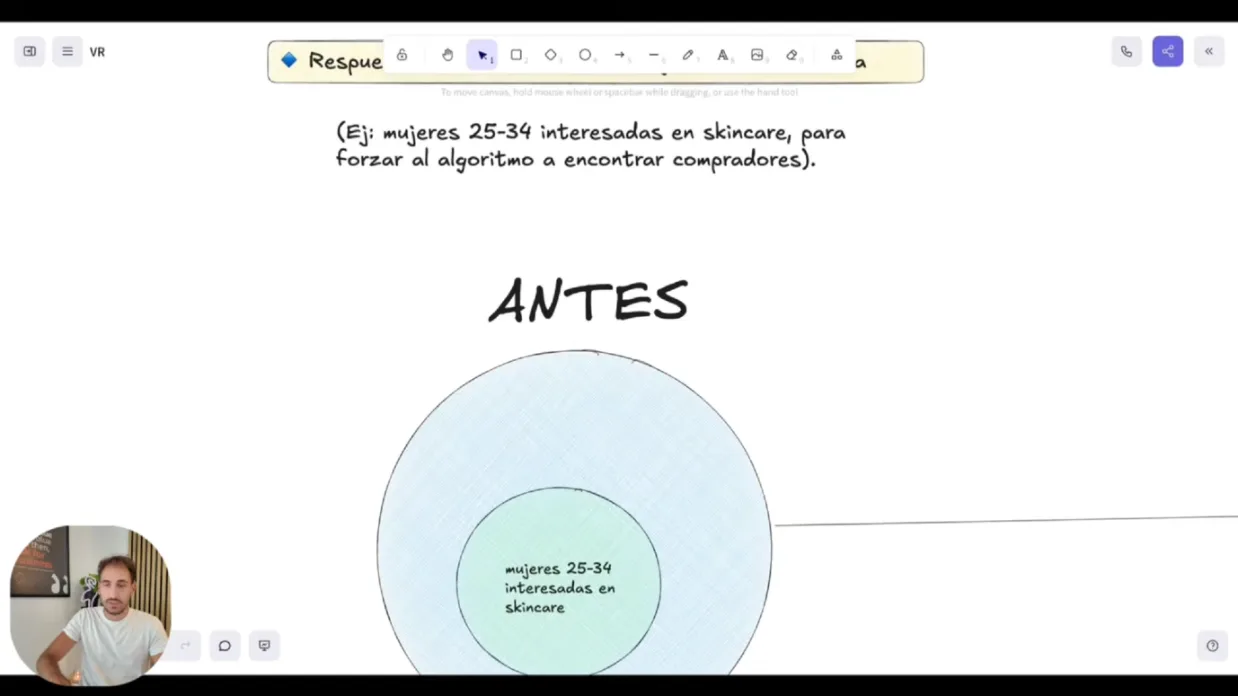Select the text "forzar al algoritmo a encontrar compradores"
1238x696 pixels.
coord(570,160)
